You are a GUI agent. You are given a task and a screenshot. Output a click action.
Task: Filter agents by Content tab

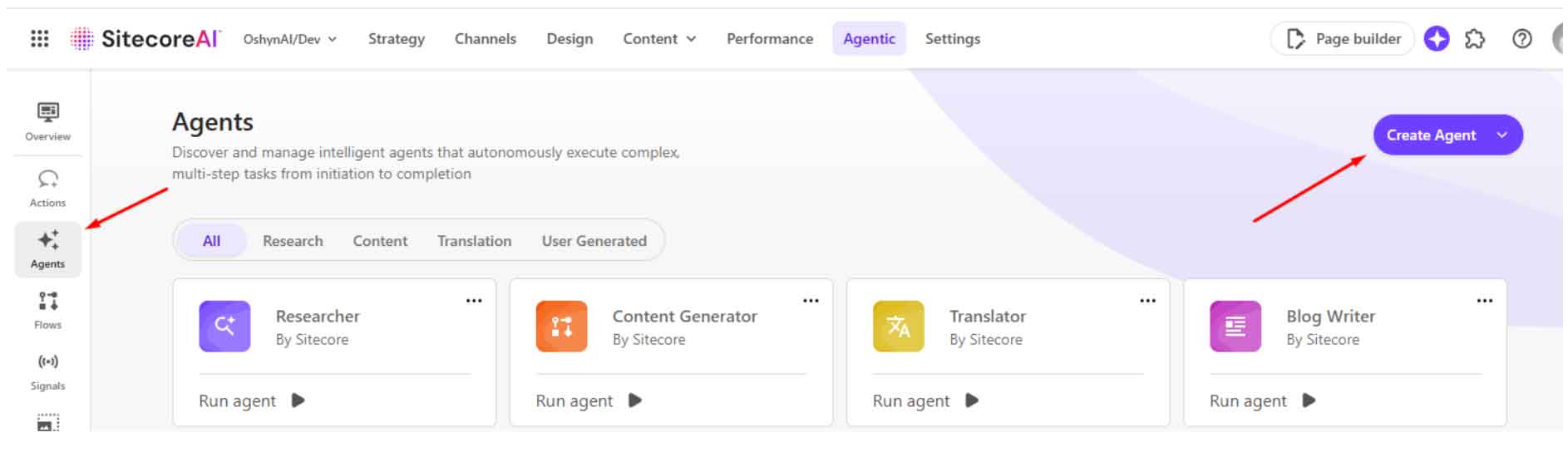380,241
